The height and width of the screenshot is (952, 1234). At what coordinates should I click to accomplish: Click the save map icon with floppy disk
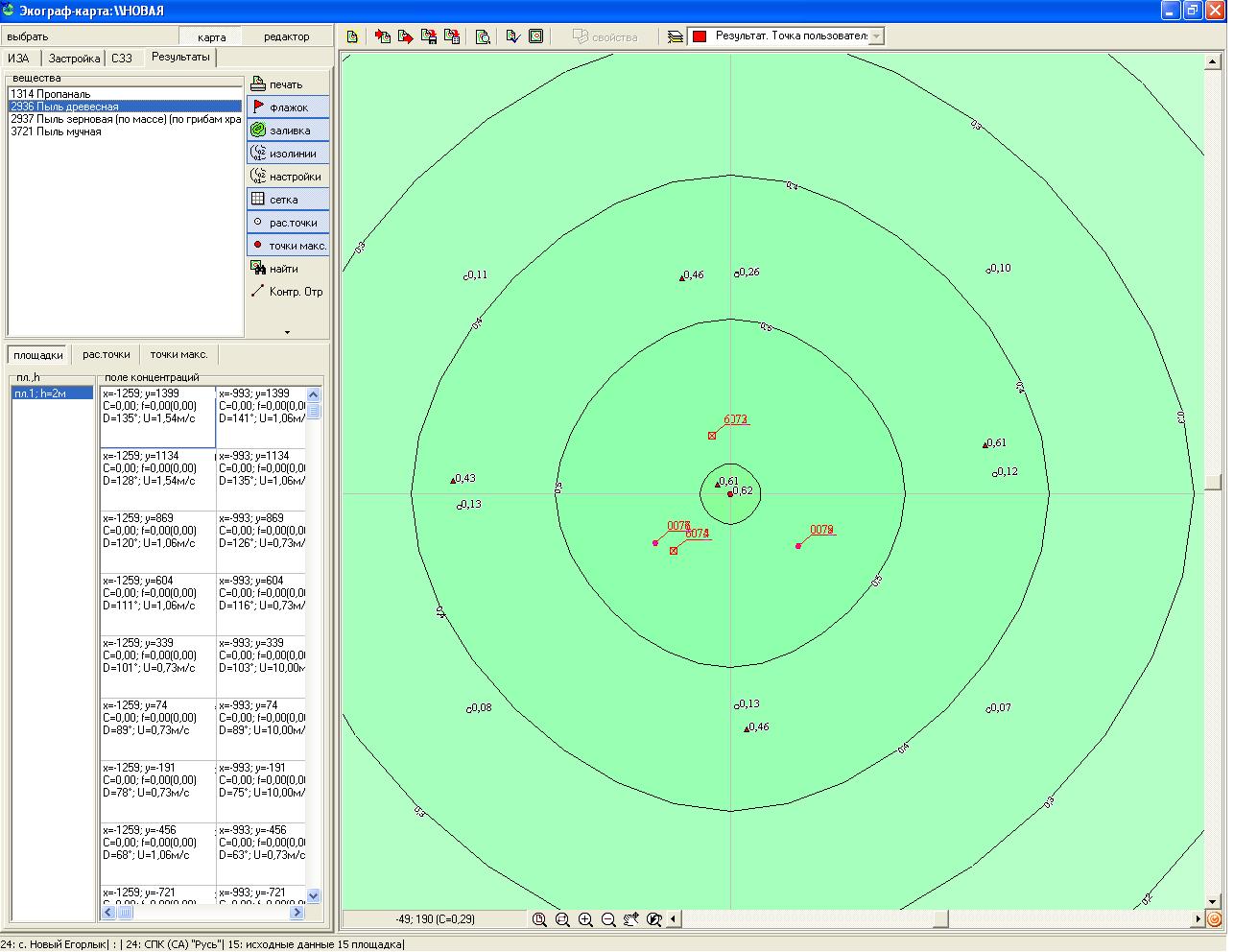click(430, 36)
